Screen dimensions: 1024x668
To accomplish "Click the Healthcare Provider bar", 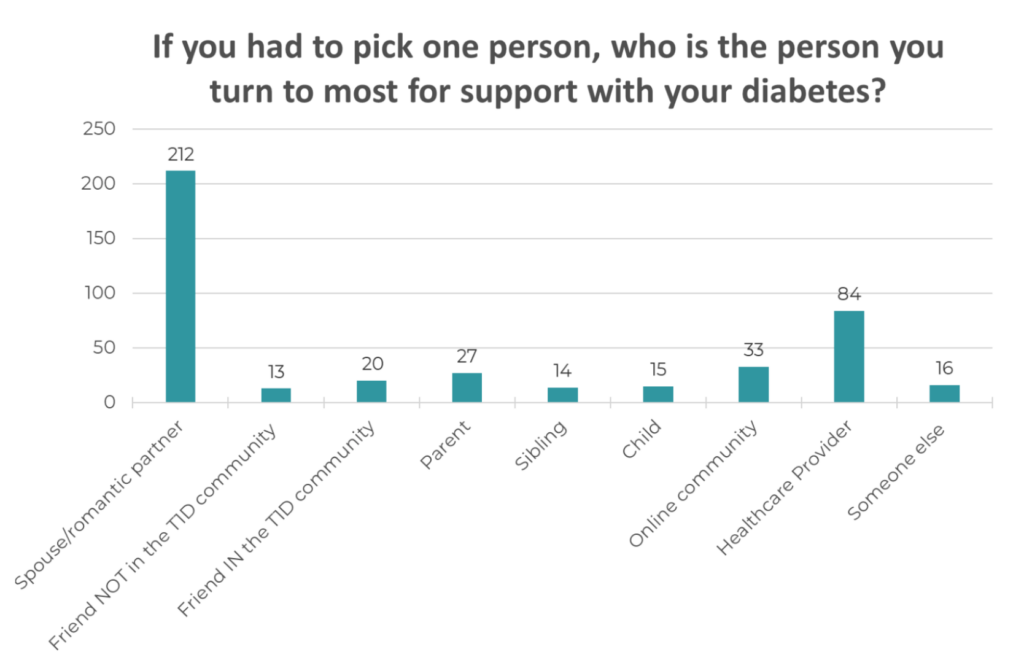I will (x=848, y=357).
